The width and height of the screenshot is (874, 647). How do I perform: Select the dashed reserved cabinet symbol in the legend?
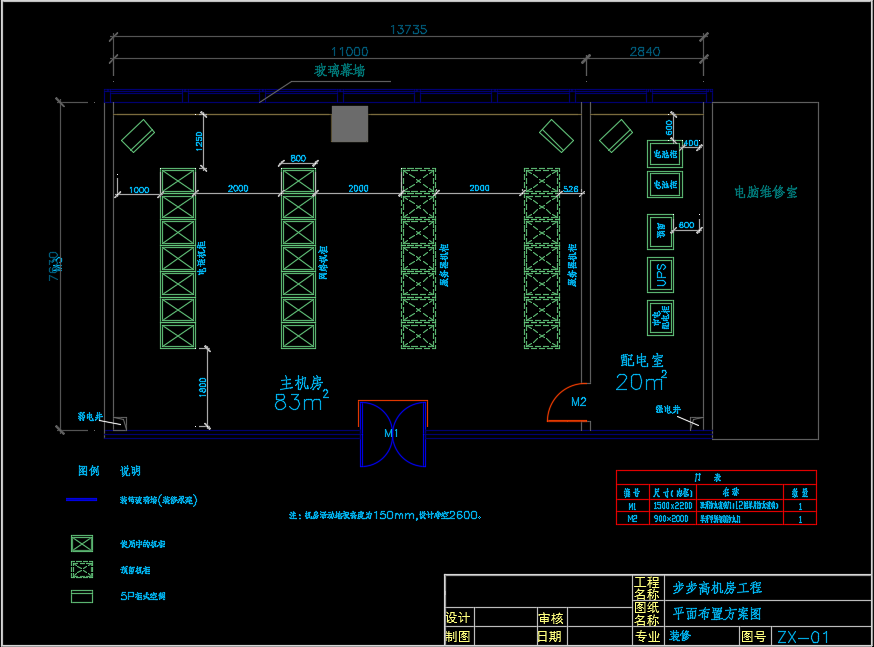82,570
